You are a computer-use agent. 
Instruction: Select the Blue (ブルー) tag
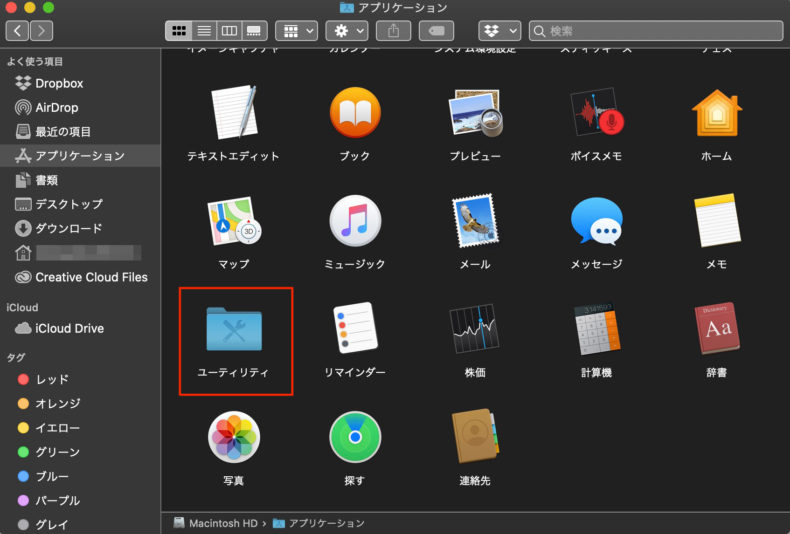pyautogui.click(x=81, y=476)
